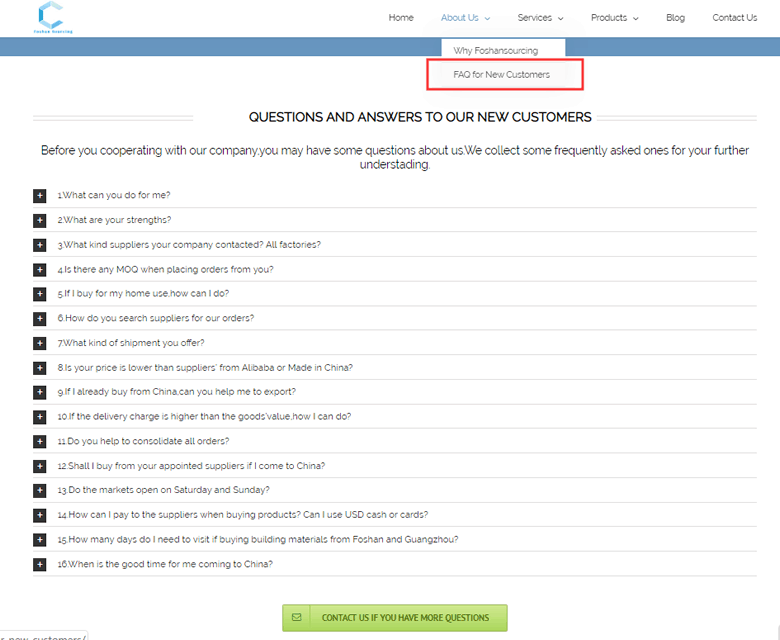Select 'Why Foshansourcing' submenu item
The height and width of the screenshot is (640, 780).
[x=495, y=51]
